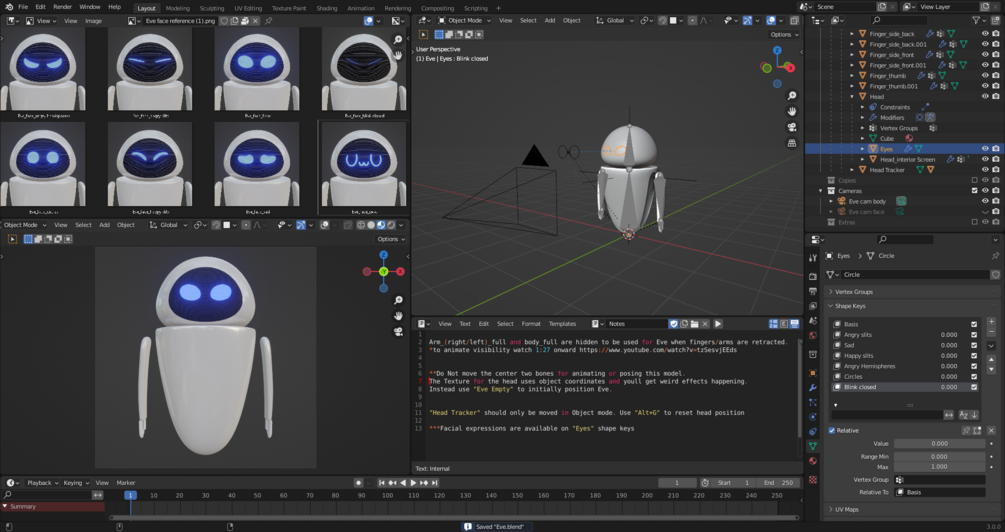This screenshot has width=1005, height=532.
Task: Move shape key down in list
Action: pyautogui.click(x=992, y=370)
